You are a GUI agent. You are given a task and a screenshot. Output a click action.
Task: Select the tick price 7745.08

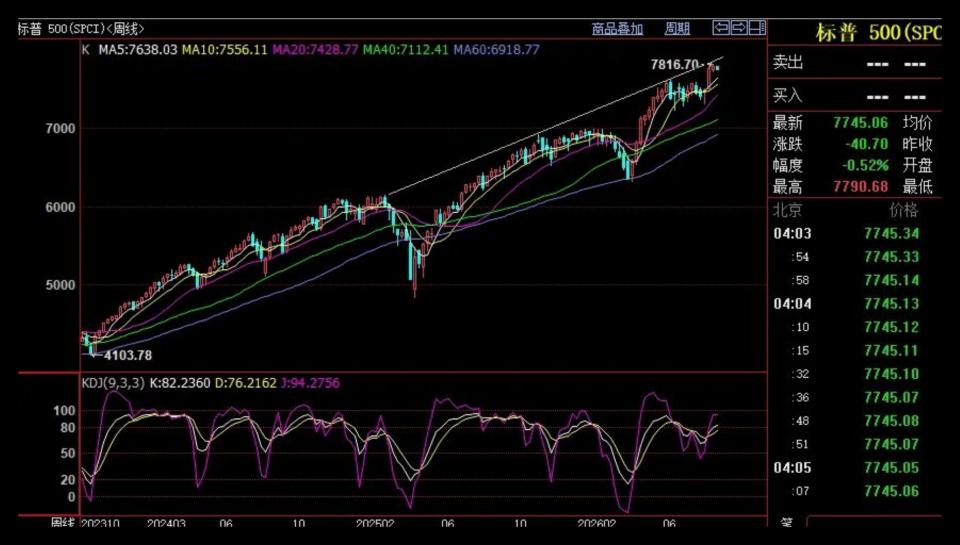click(x=891, y=421)
